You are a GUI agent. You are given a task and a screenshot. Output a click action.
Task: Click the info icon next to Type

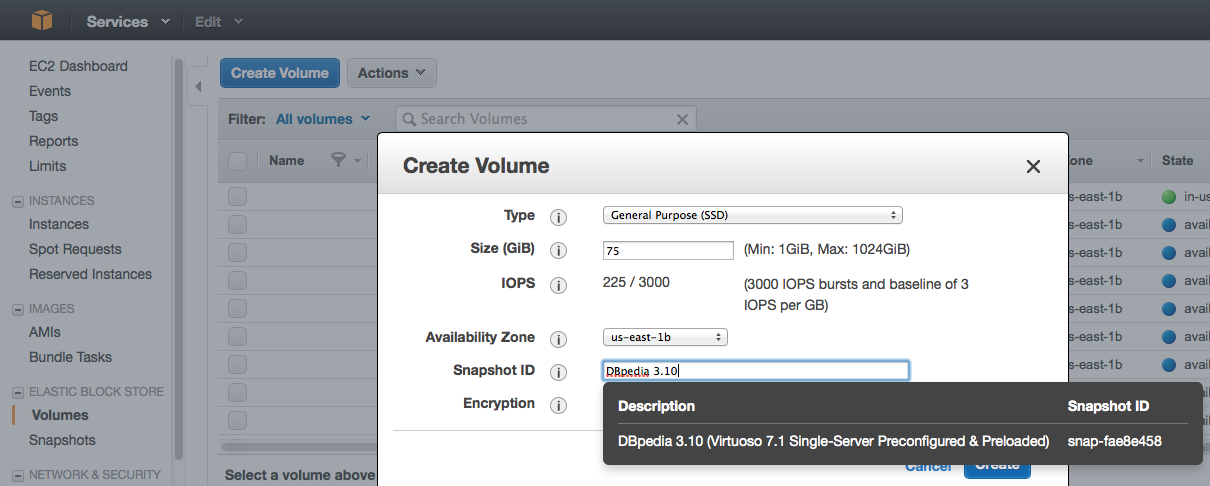click(559, 216)
